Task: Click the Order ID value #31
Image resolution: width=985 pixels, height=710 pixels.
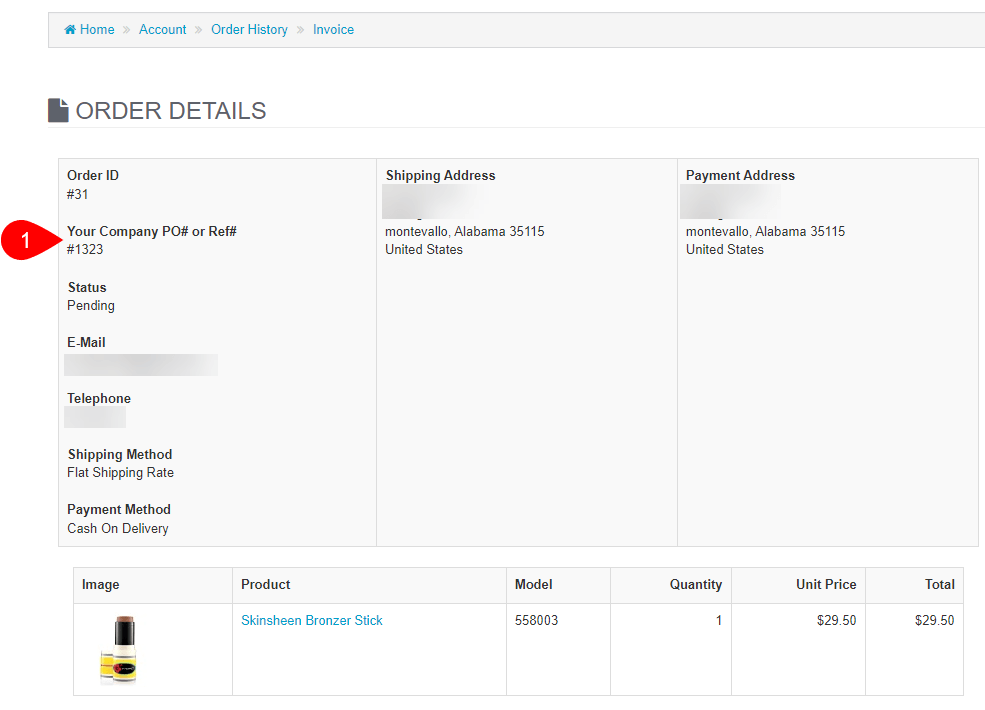Action: 78,194
